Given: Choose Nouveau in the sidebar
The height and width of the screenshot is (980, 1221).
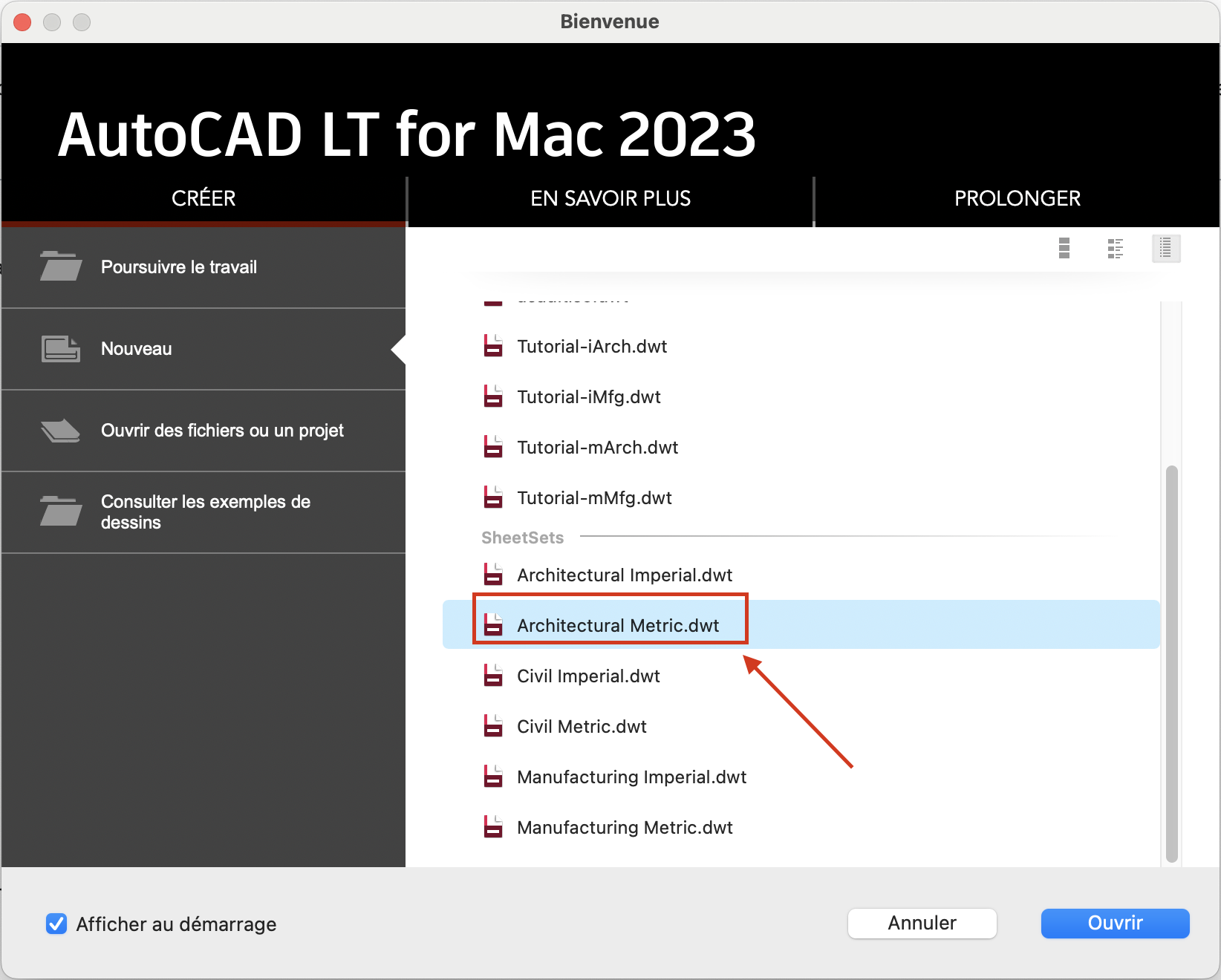Looking at the screenshot, I should 203,349.
